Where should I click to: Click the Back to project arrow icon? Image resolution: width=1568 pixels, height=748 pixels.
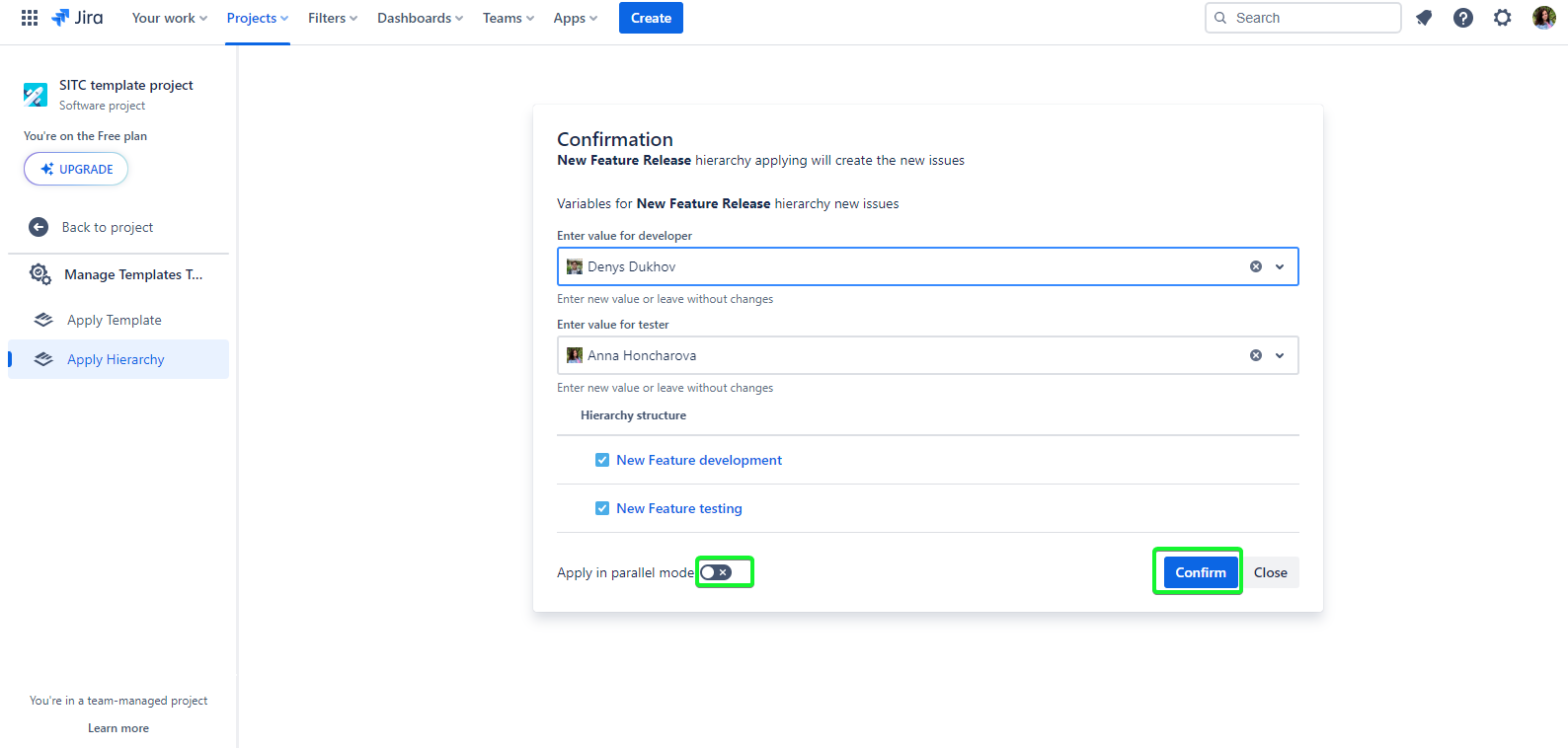pyautogui.click(x=39, y=227)
